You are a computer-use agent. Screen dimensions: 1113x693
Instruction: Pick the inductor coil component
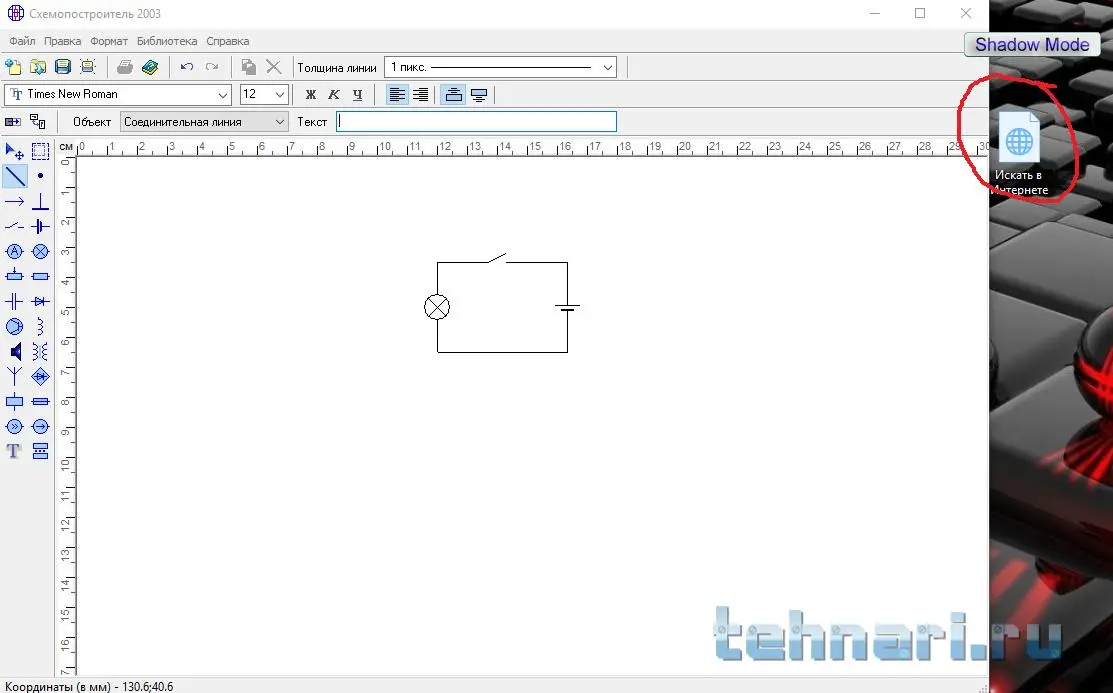click(x=40, y=327)
